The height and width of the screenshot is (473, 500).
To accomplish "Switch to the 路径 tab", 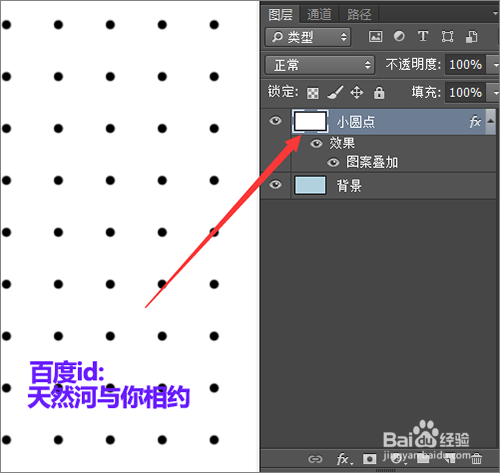I will 359,14.
